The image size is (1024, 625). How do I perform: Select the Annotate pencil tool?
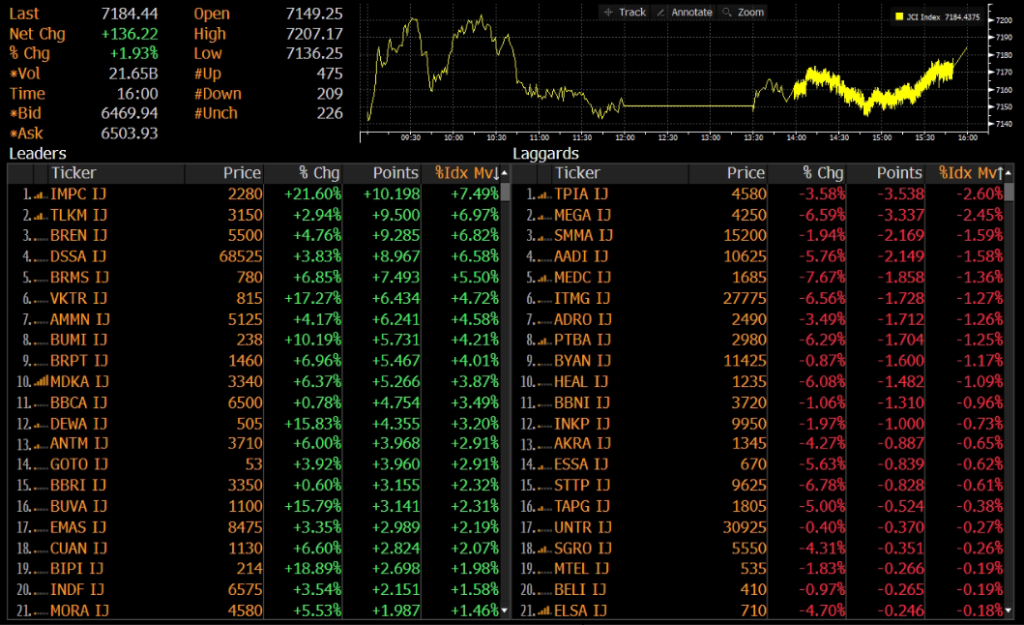684,12
